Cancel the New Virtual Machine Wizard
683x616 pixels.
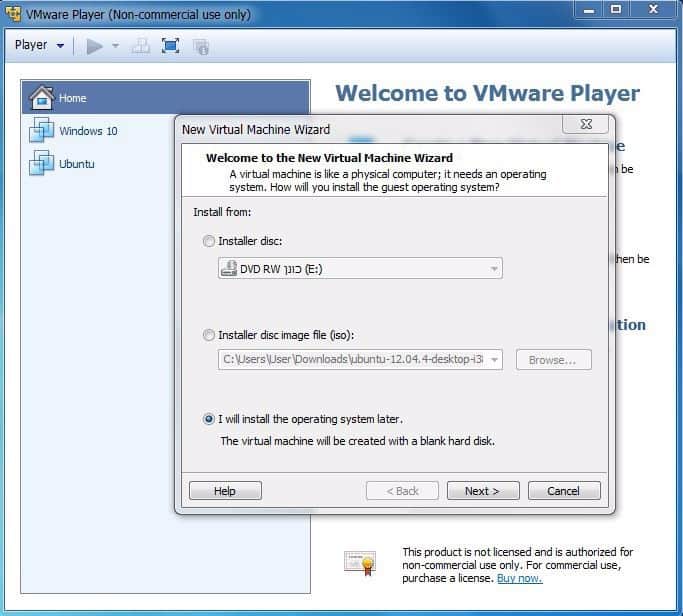pyautogui.click(x=564, y=491)
